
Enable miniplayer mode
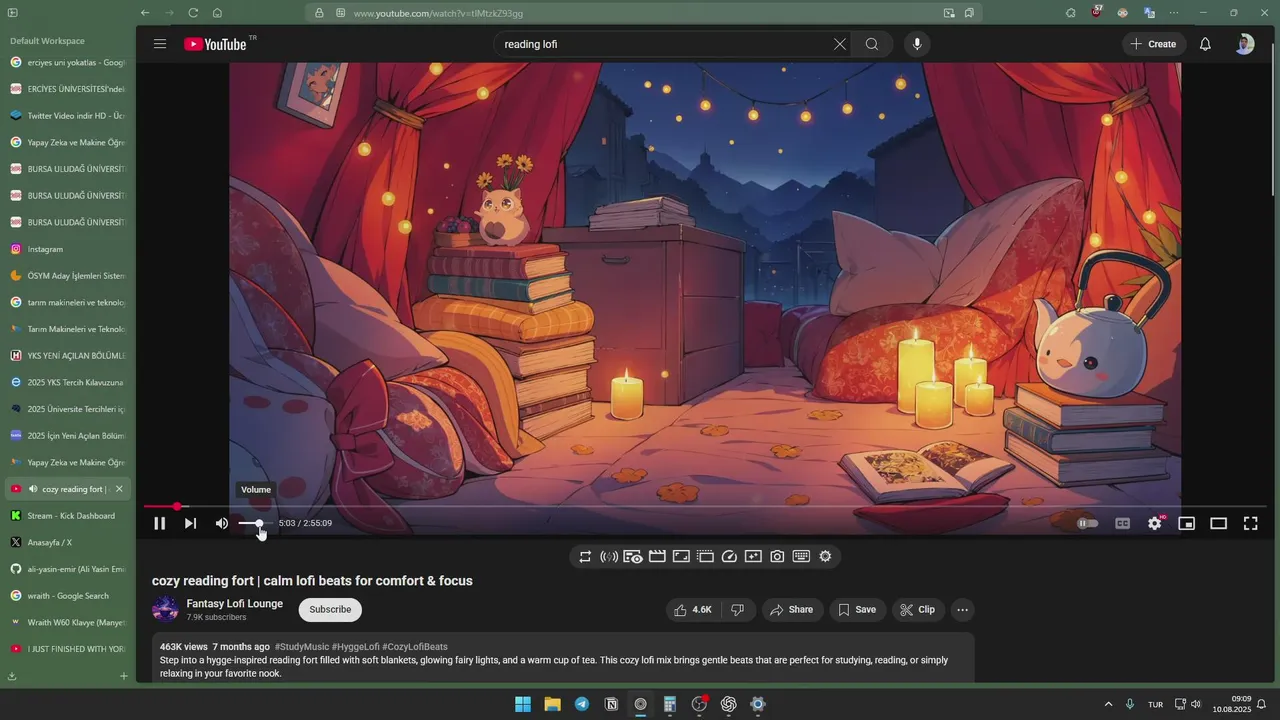coord(1187,523)
